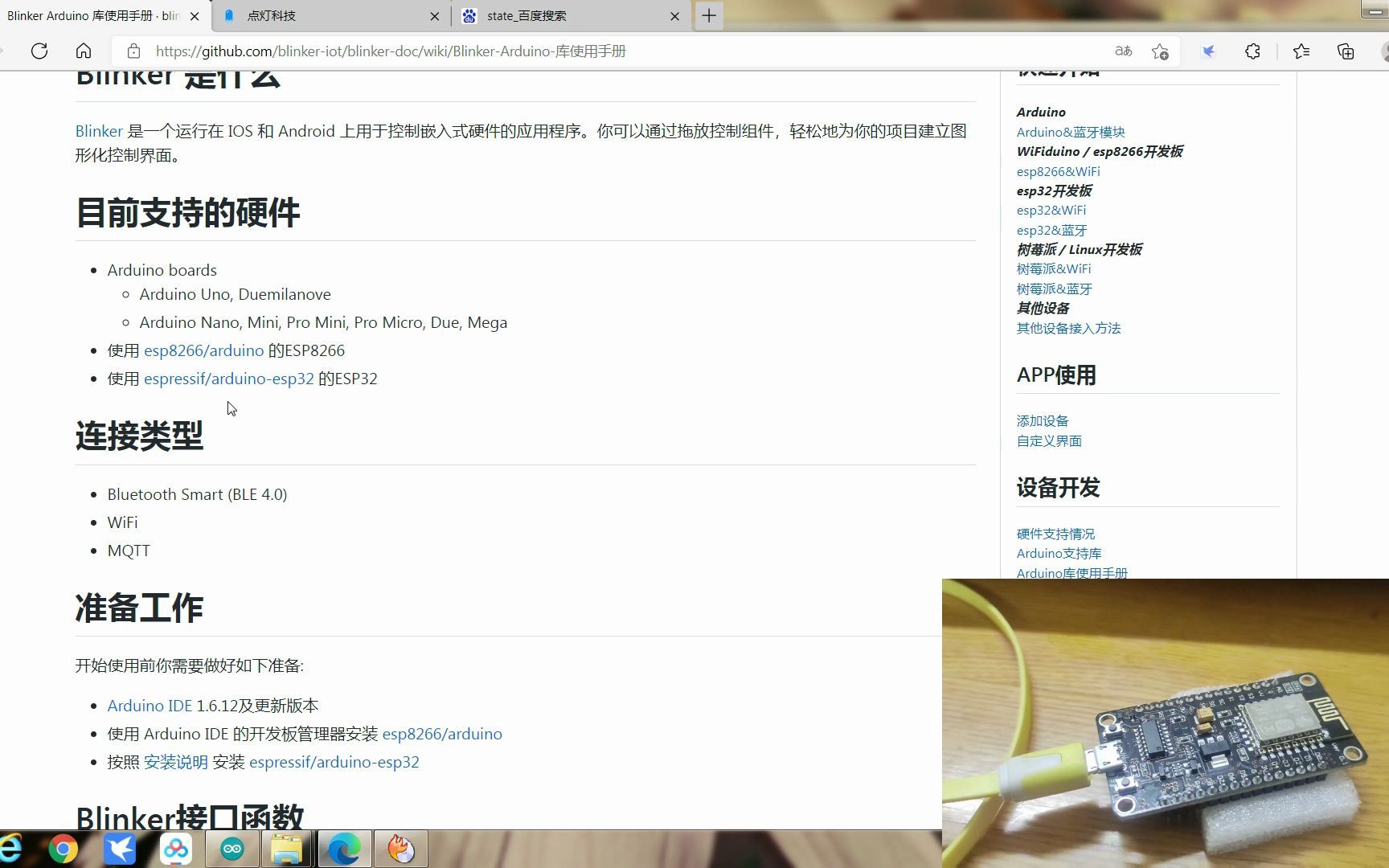Open Baidu Netdisk from the taskbar
This screenshot has width=1389, height=868.
177,848
